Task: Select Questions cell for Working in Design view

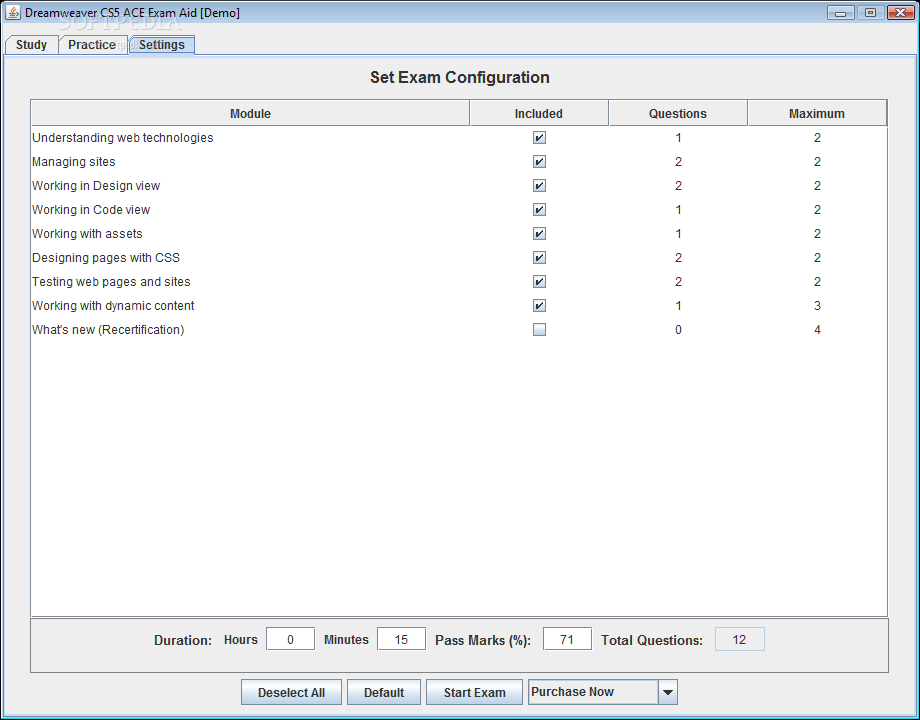Action: pyautogui.click(x=678, y=186)
